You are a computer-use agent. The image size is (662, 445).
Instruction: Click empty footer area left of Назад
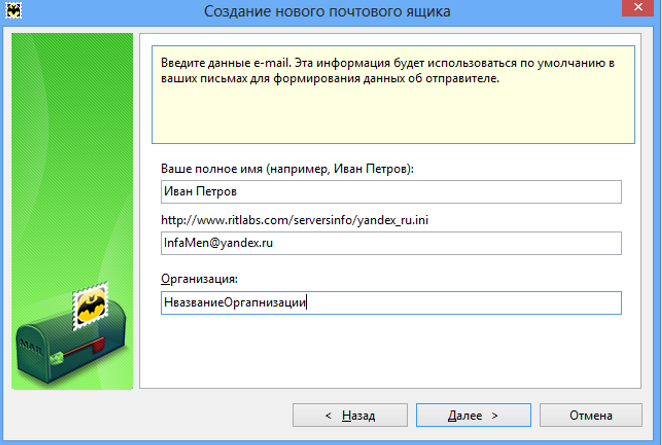coord(150,415)
